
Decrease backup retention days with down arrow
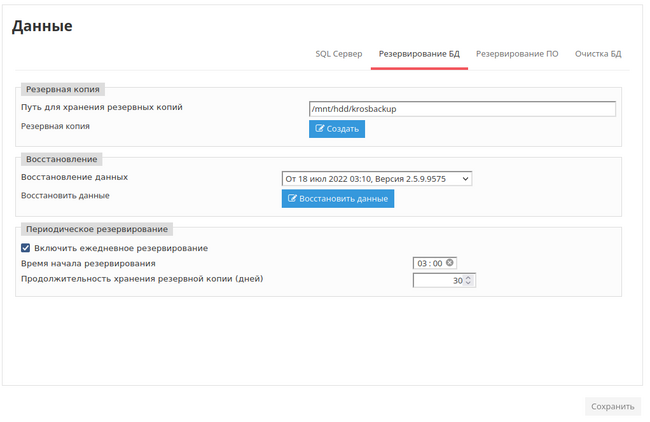468,284
